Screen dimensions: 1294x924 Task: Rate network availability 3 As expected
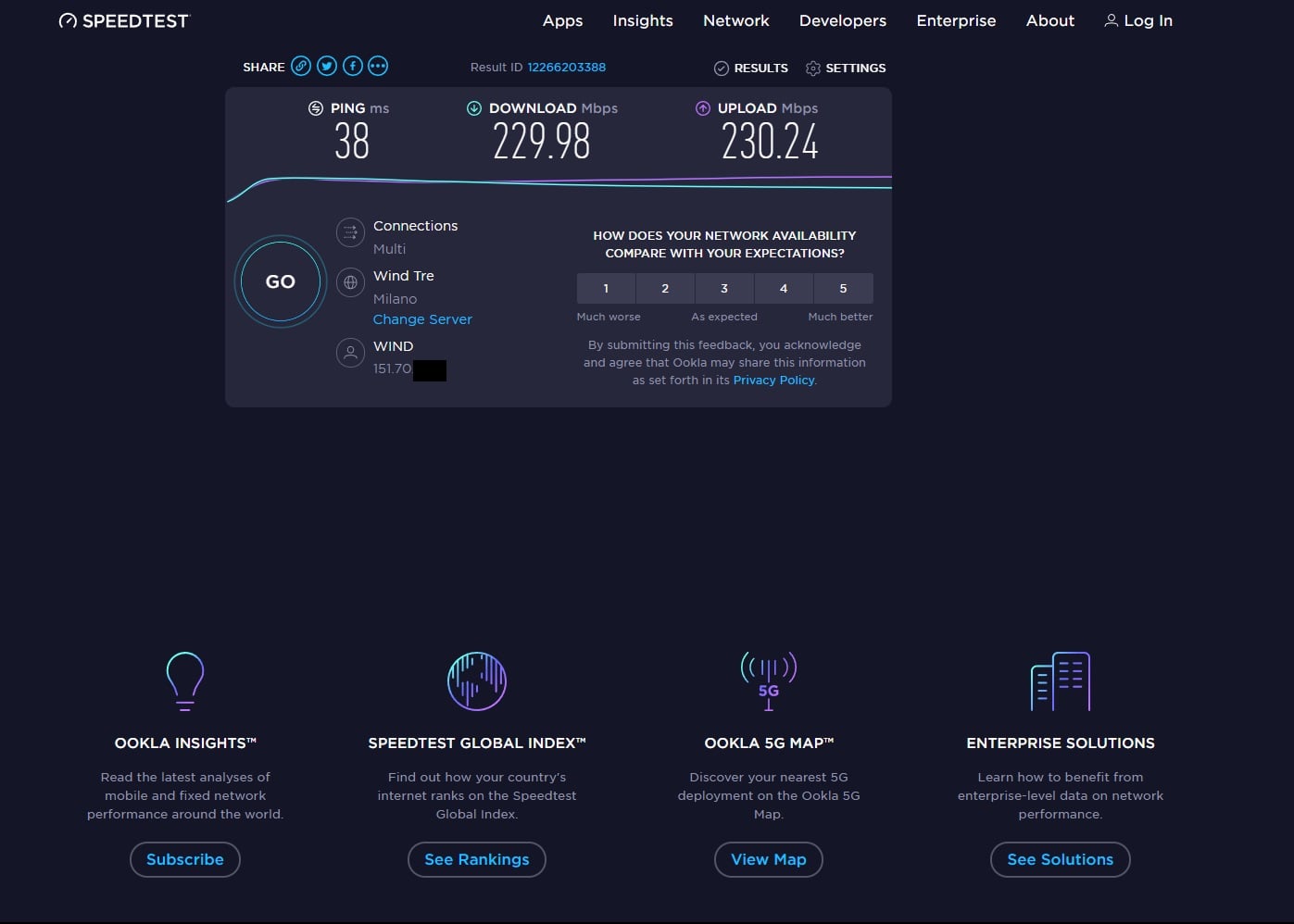[x=724, y=289]
